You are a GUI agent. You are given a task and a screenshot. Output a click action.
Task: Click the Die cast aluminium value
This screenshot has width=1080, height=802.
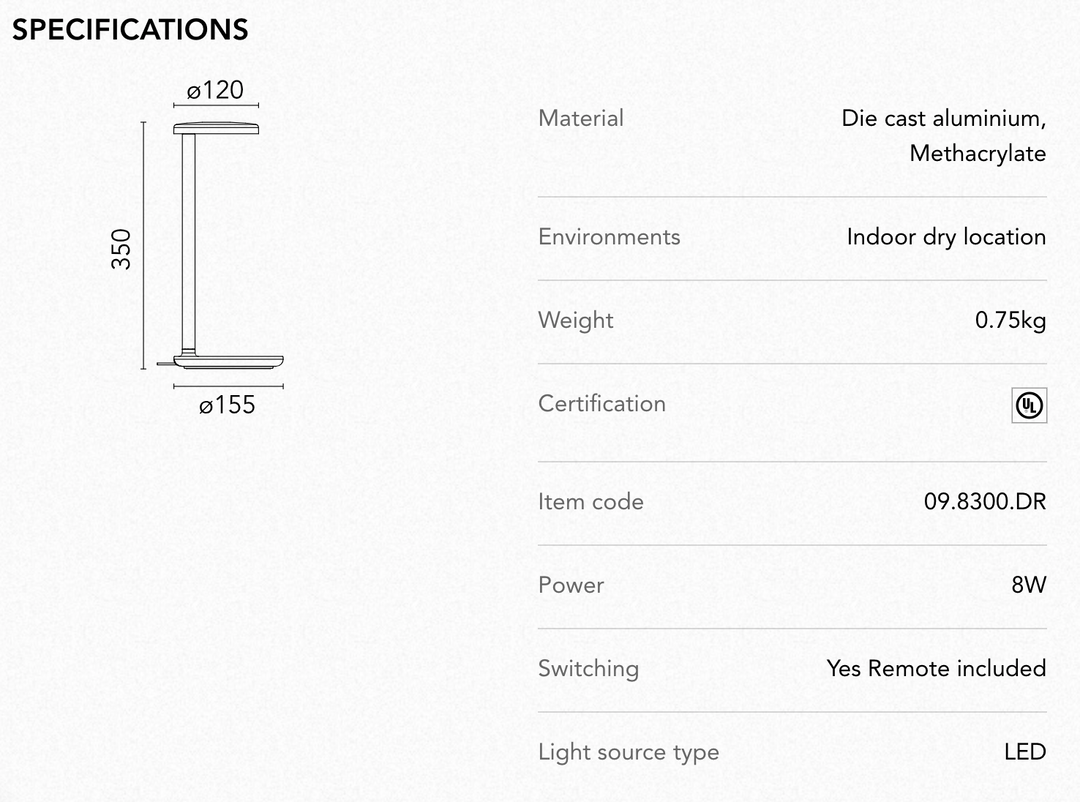(944, 118)
